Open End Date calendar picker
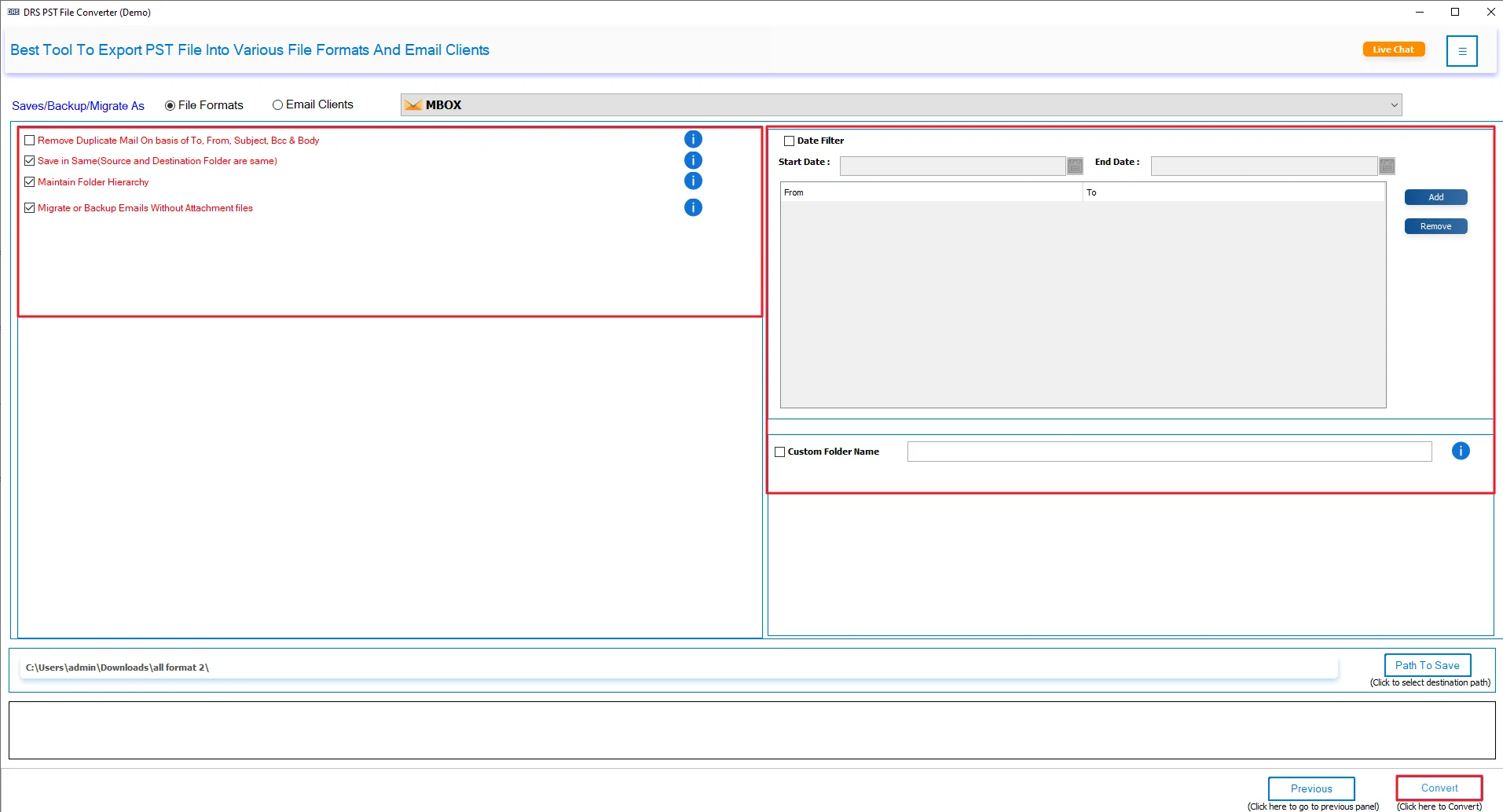1503x812 pixels. coord(1386,166)
